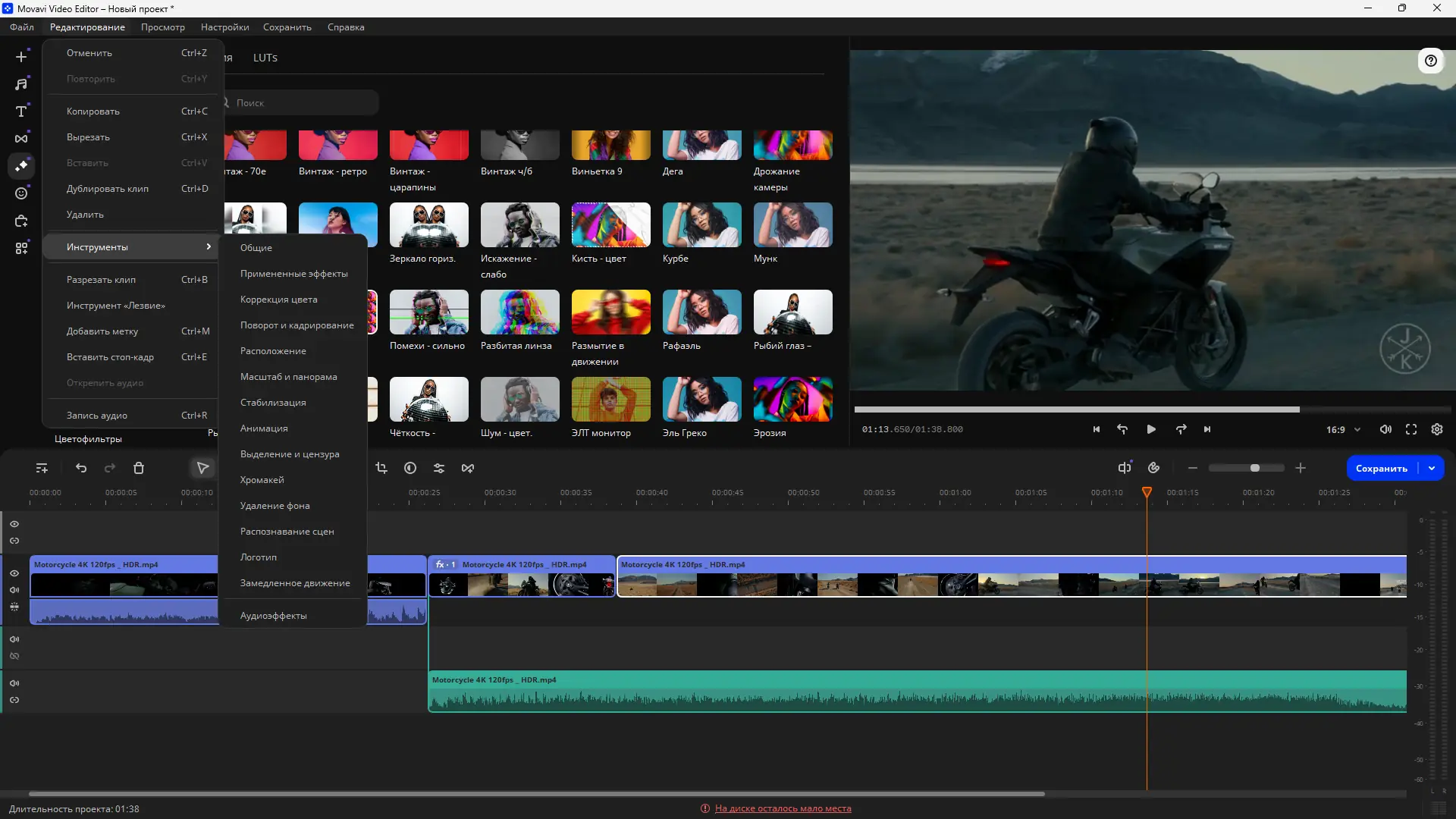Click the timeline zoom slider handle
This screenshot has width=1456, height=819.
(x=1255, y=469)
